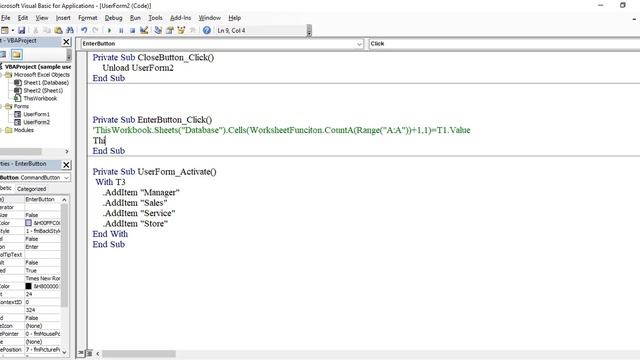Click the Toolbox icon in the toolbar

tap(192, 30)
